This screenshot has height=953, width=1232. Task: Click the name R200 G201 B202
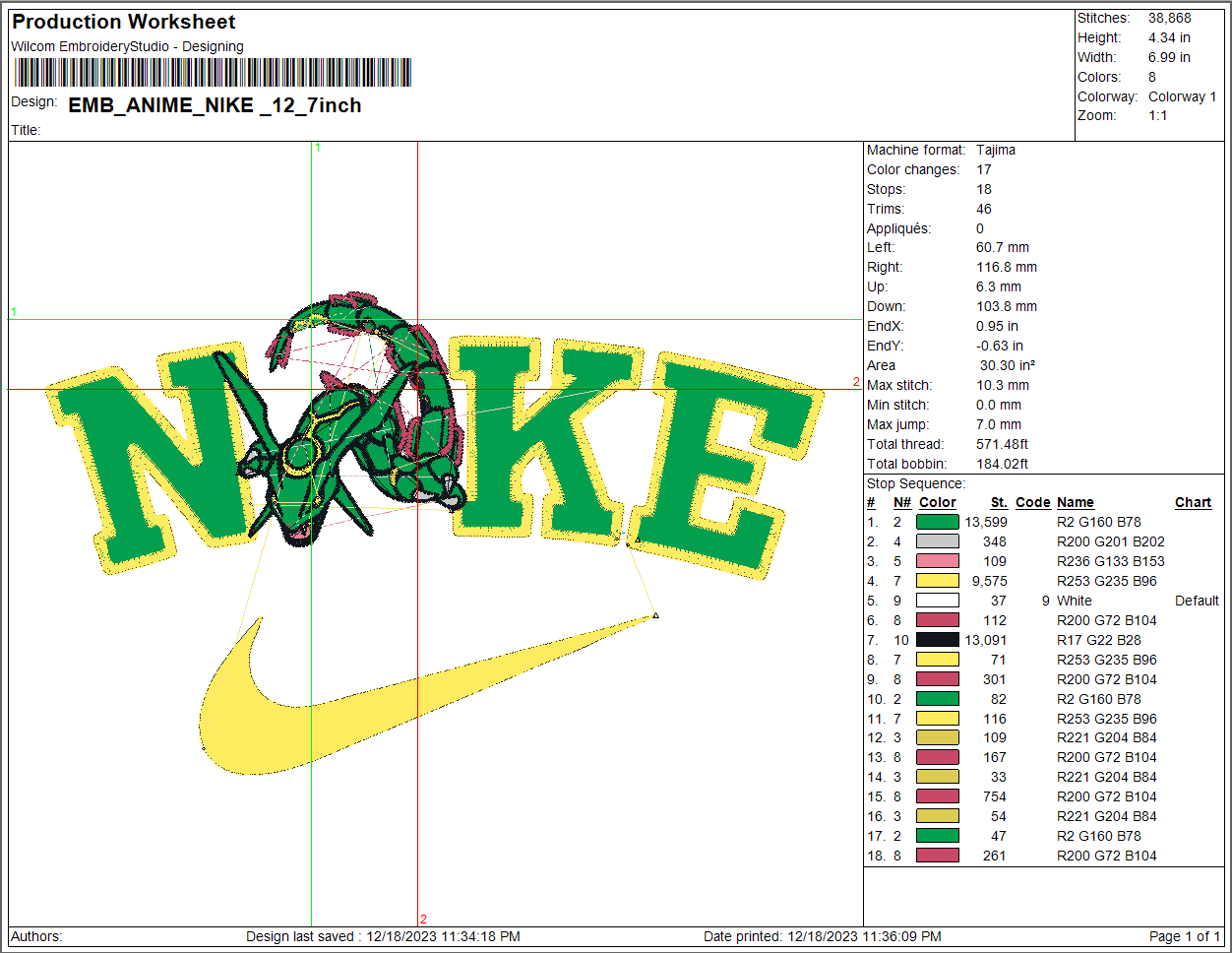(1111, 541)
